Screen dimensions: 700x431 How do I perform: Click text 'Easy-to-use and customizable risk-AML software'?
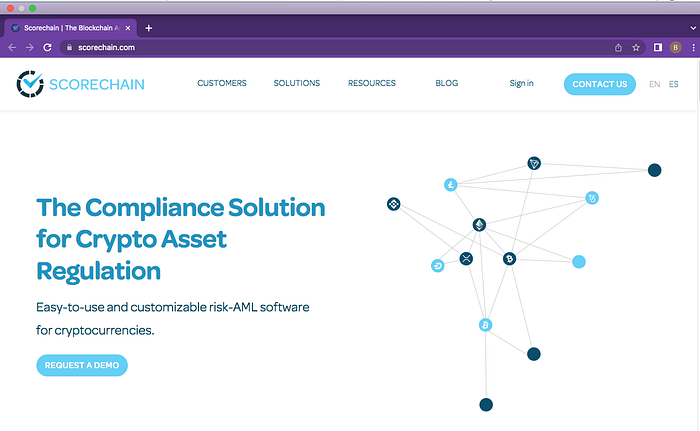172,307
